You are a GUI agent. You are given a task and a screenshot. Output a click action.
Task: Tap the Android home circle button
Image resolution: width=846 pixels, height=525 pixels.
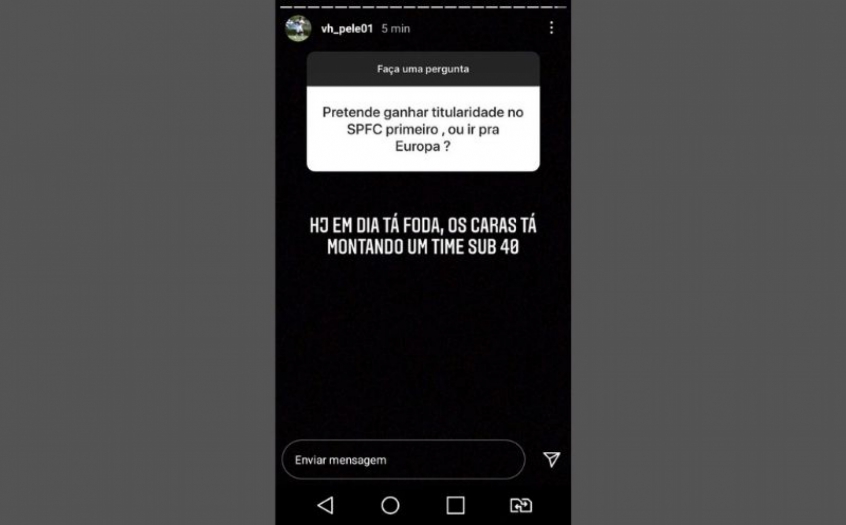coord(390,505)
